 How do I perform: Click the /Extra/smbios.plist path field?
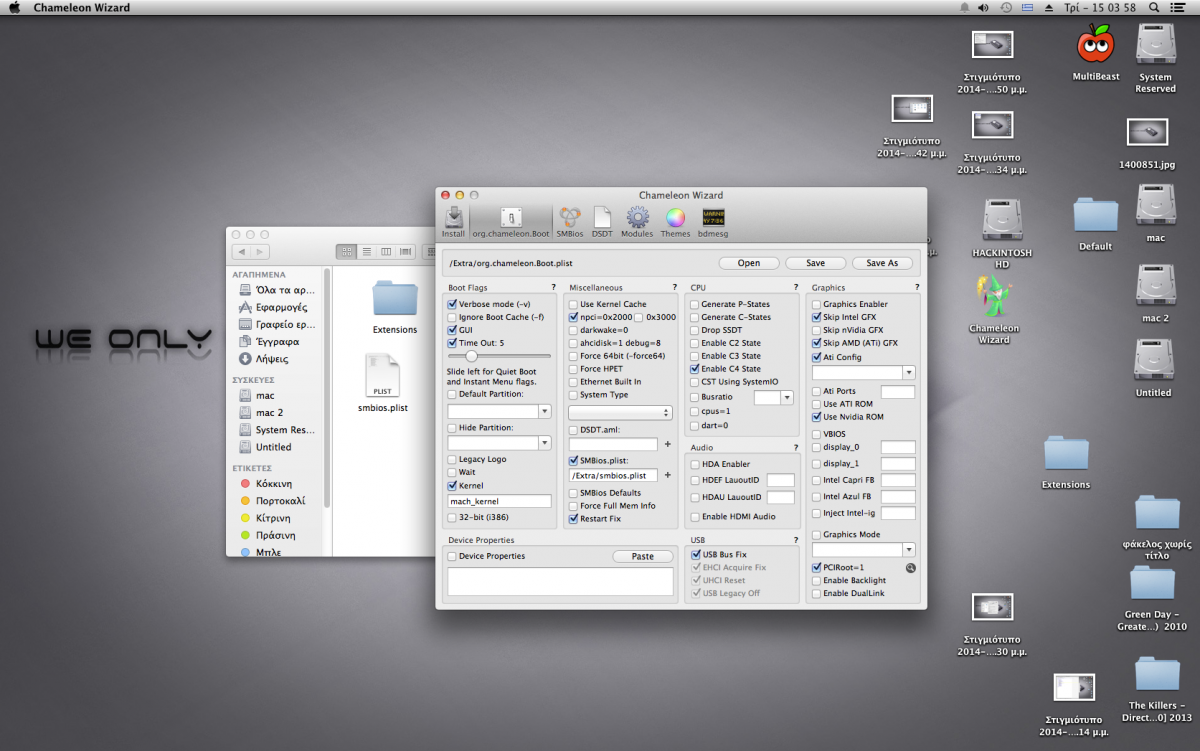click(613, 475)
